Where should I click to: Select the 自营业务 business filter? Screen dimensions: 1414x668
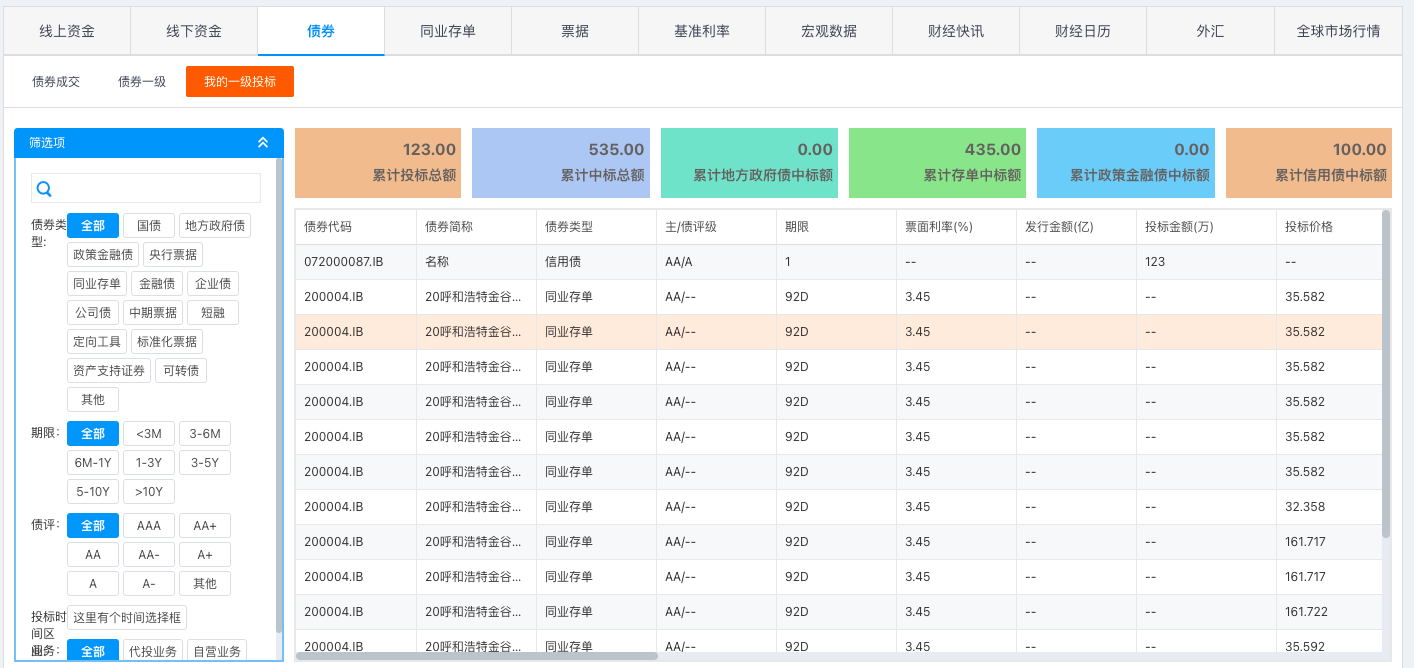[217, 651]
